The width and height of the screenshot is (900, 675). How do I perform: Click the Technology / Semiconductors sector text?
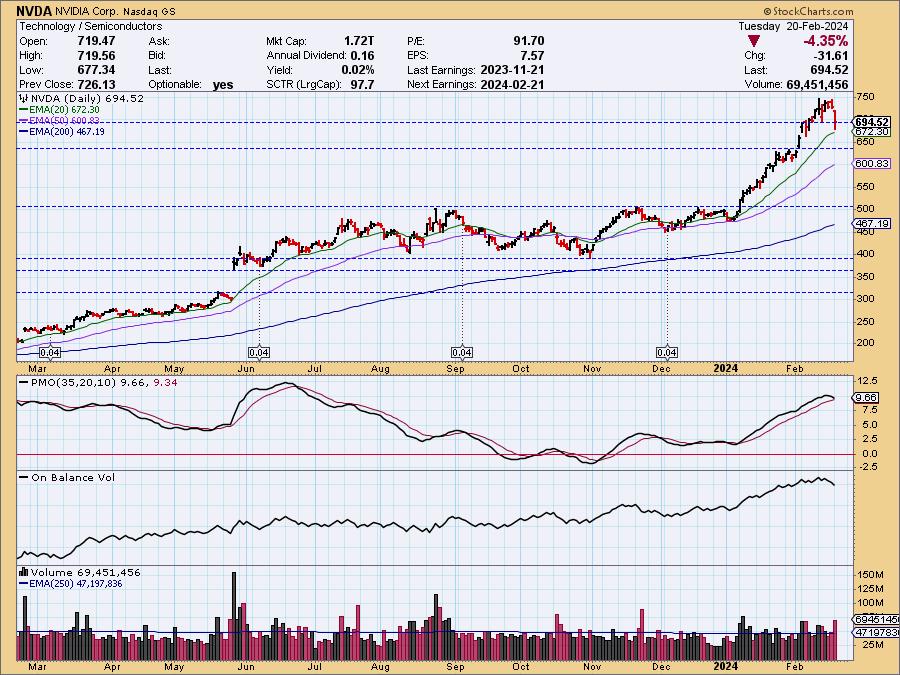[x=91, y=26]
